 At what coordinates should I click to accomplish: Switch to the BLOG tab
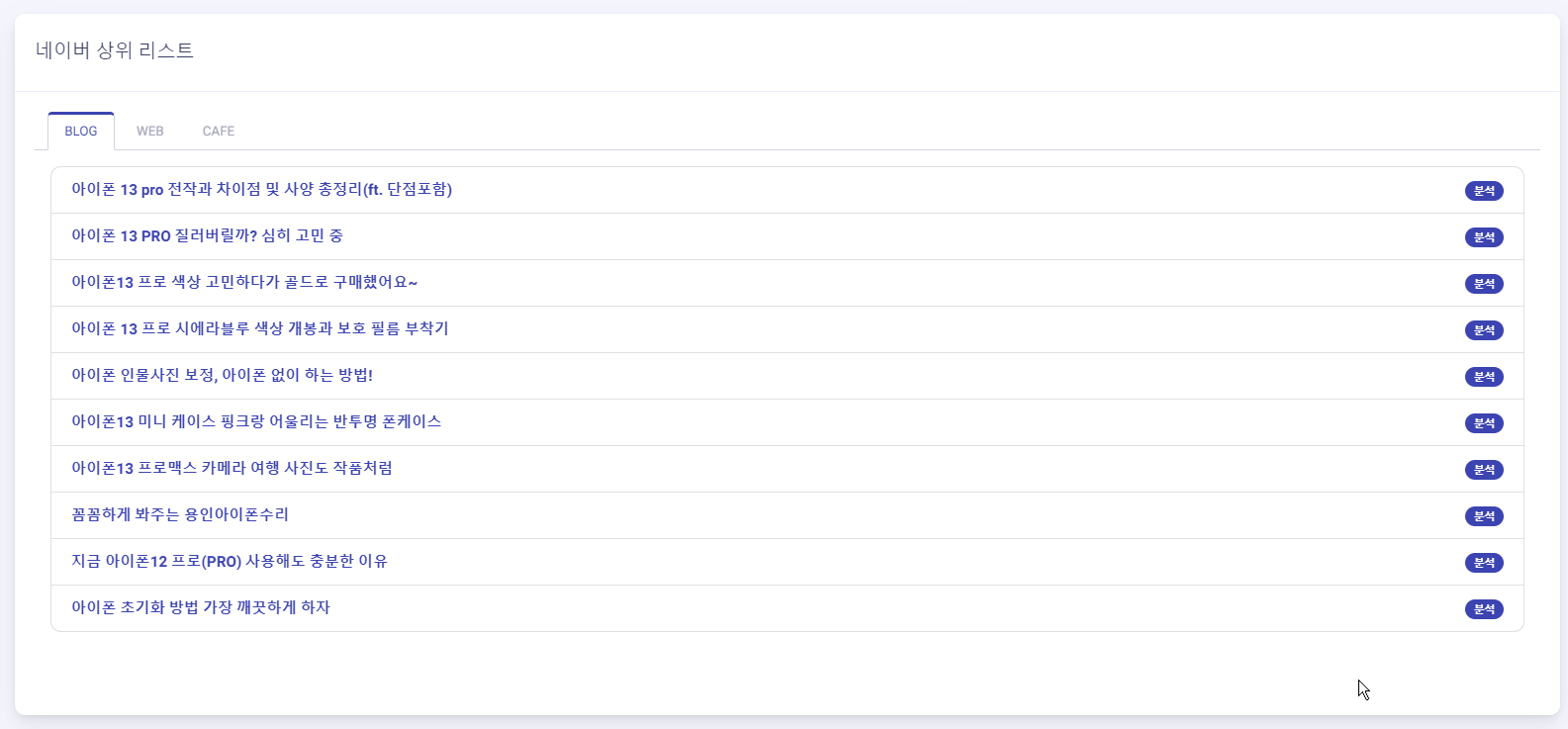tap(81, 132)
